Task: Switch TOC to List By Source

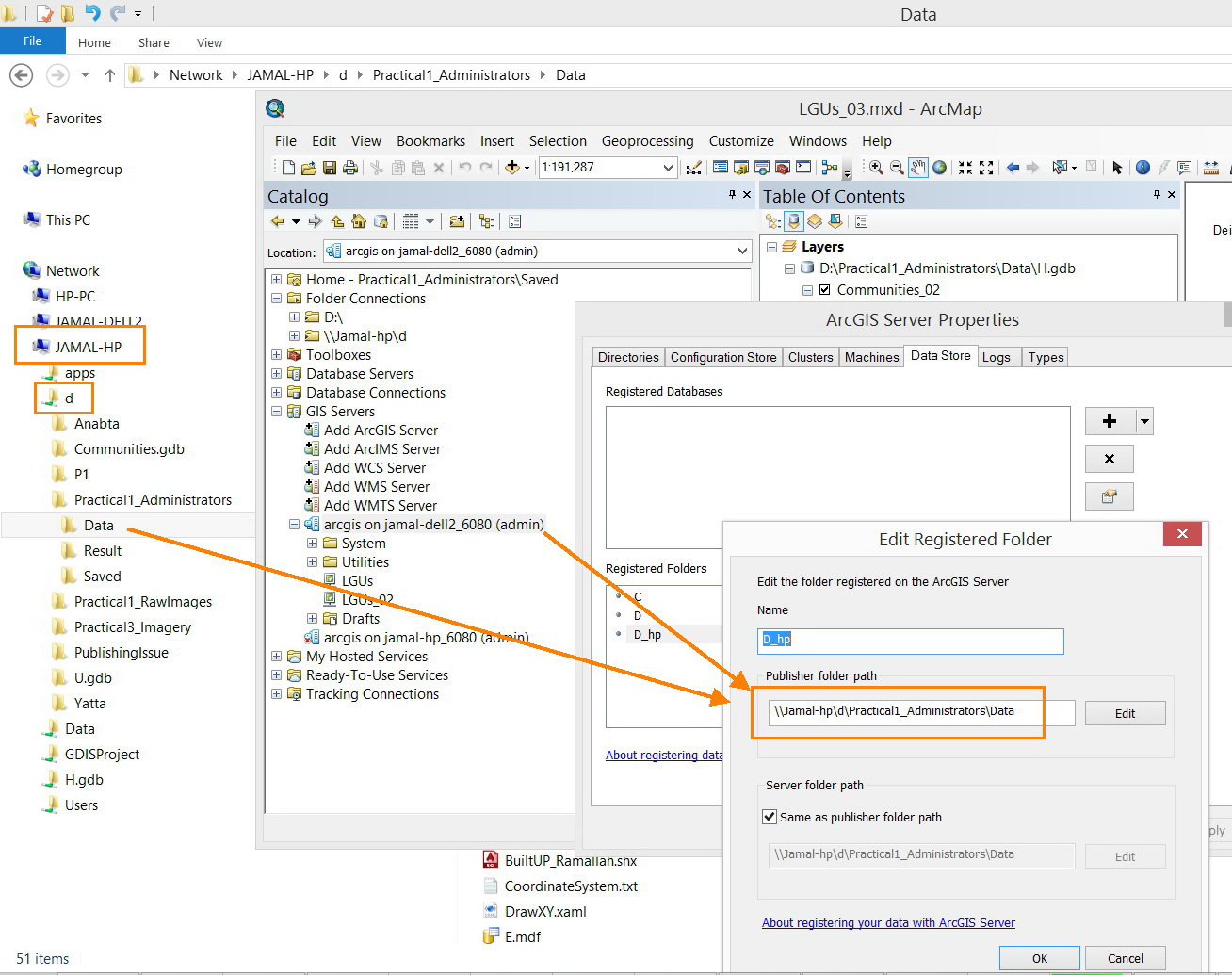Action: 793,221
